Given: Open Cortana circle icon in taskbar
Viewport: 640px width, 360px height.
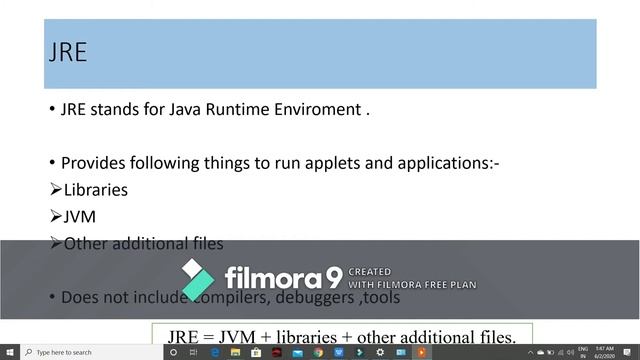Looking at the screenshot, I should 173,352.
